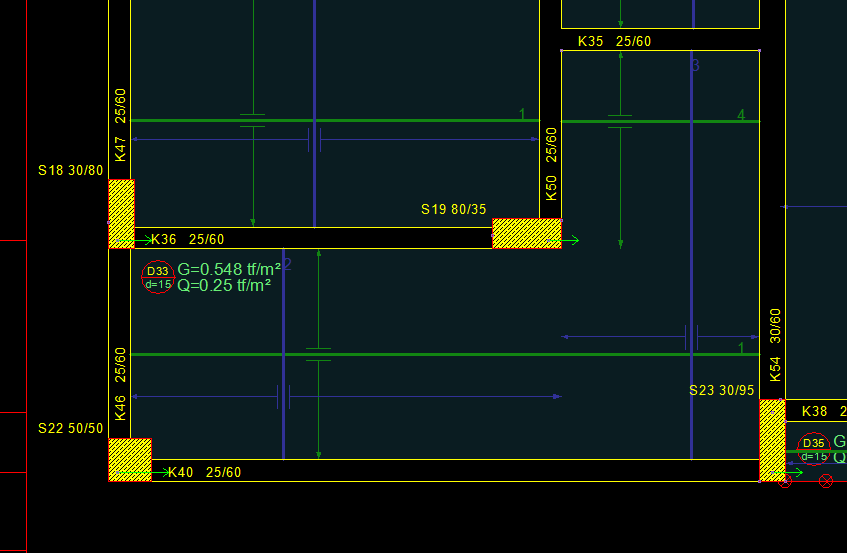Click the G=0.548 tf/m² load text
The image size is (847, 553).
229,270
